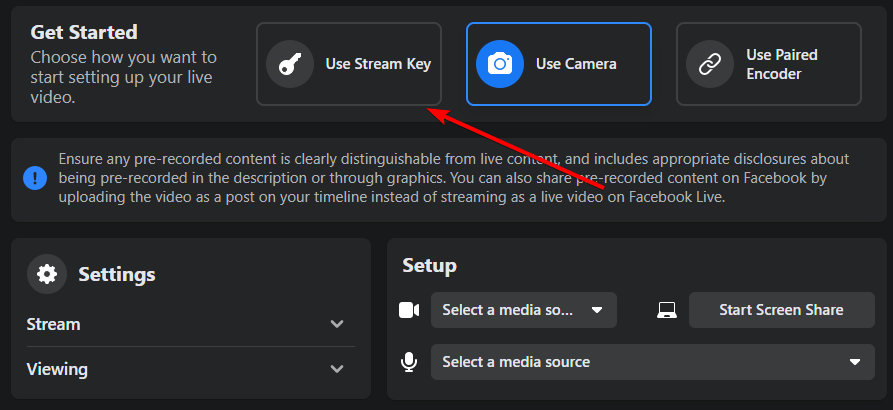
Task: Select the Use Camera text label
Action: (576, 64)
